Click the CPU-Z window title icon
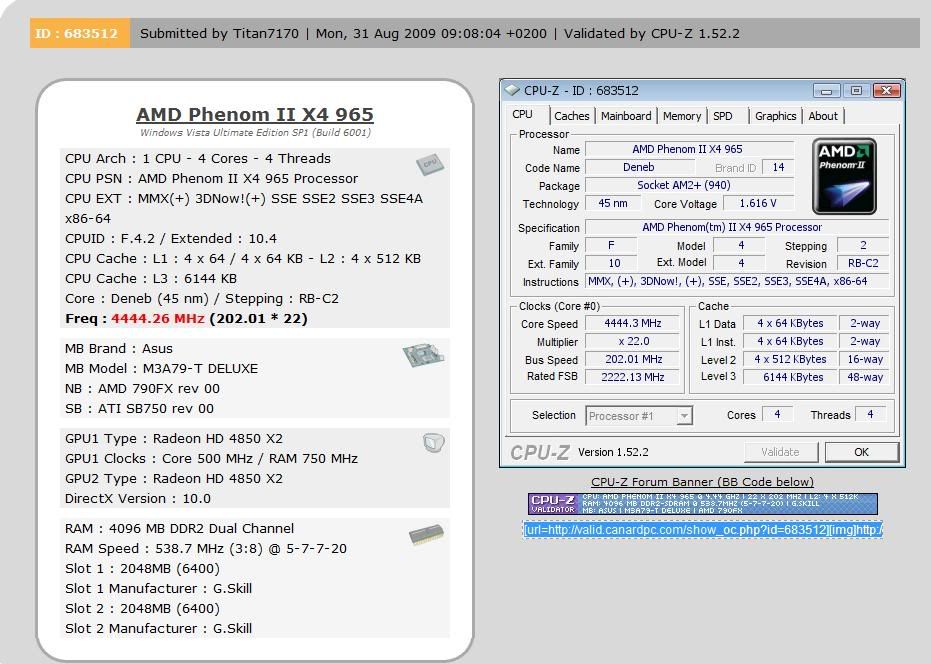This screenshot has width=931, height=664. click(x=511, y=90)
